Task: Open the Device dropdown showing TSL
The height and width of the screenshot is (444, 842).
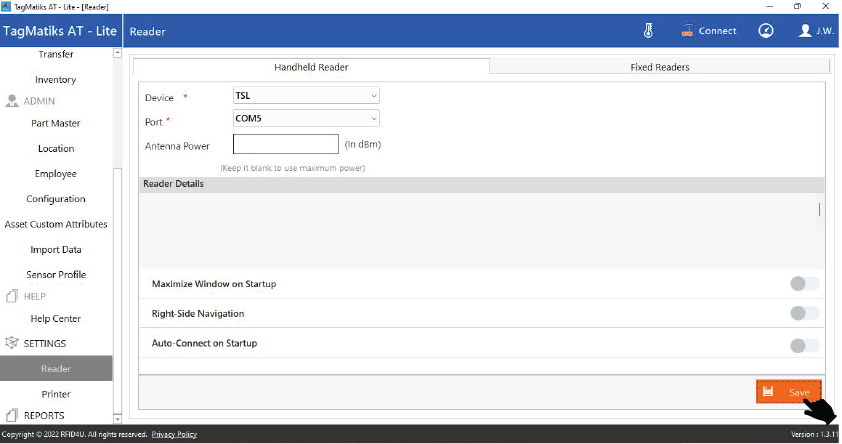Action: point(305,96)
